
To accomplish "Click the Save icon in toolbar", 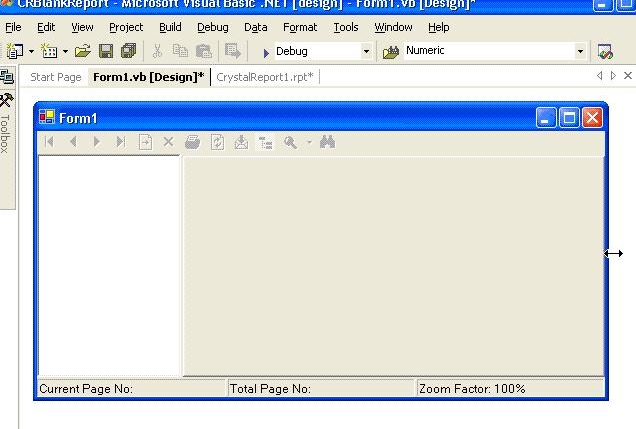I will pos(106,51).
